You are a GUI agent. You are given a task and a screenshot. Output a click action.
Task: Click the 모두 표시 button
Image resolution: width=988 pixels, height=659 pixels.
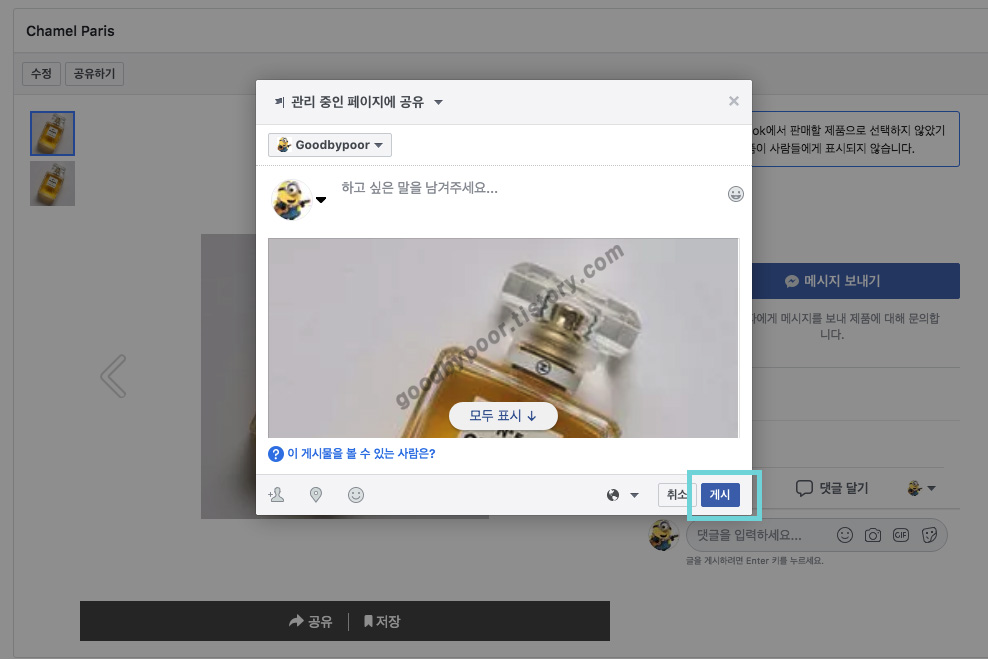pyautogui.click(x=503, y=416)
